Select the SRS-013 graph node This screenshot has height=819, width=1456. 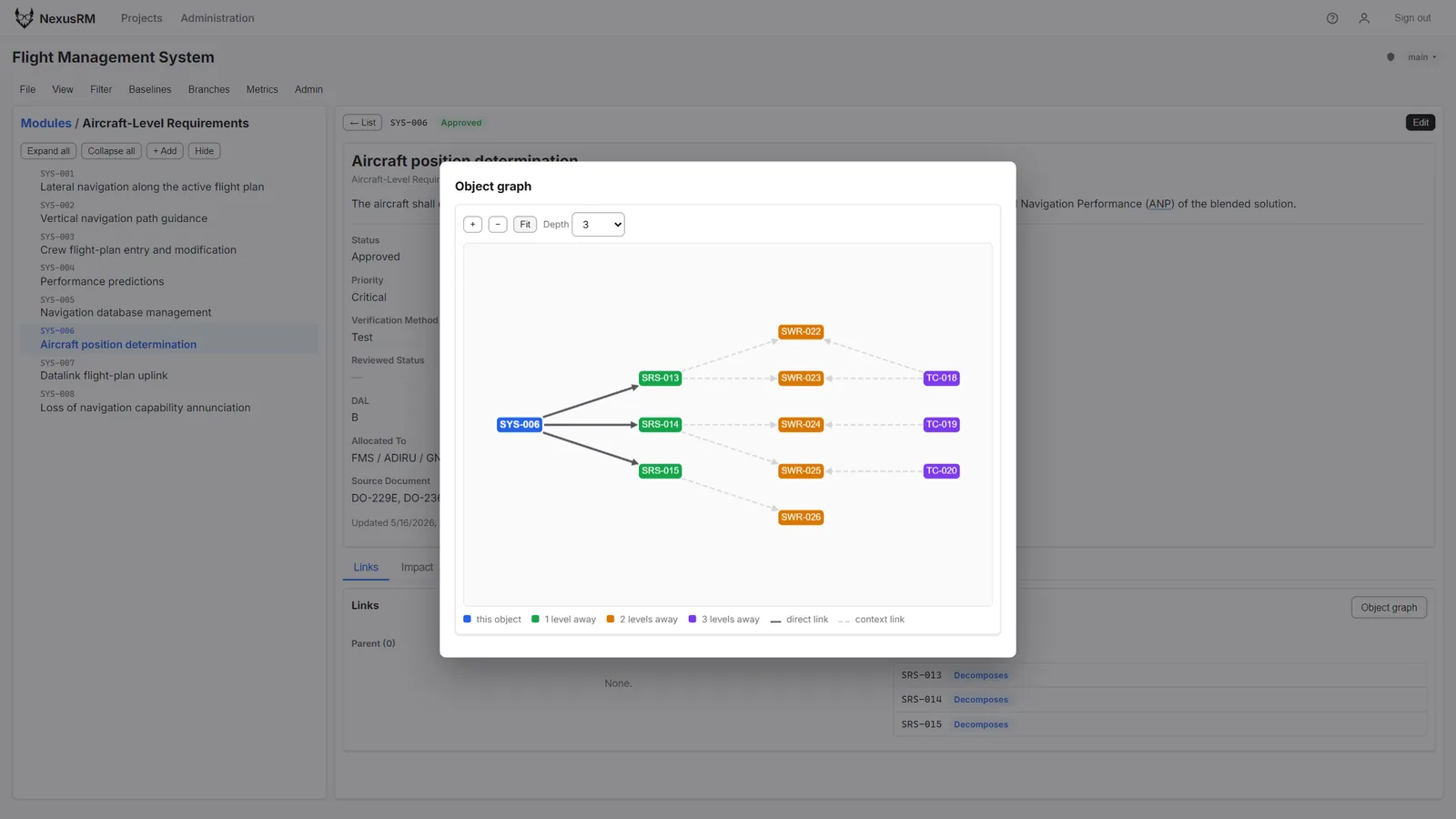660,379
